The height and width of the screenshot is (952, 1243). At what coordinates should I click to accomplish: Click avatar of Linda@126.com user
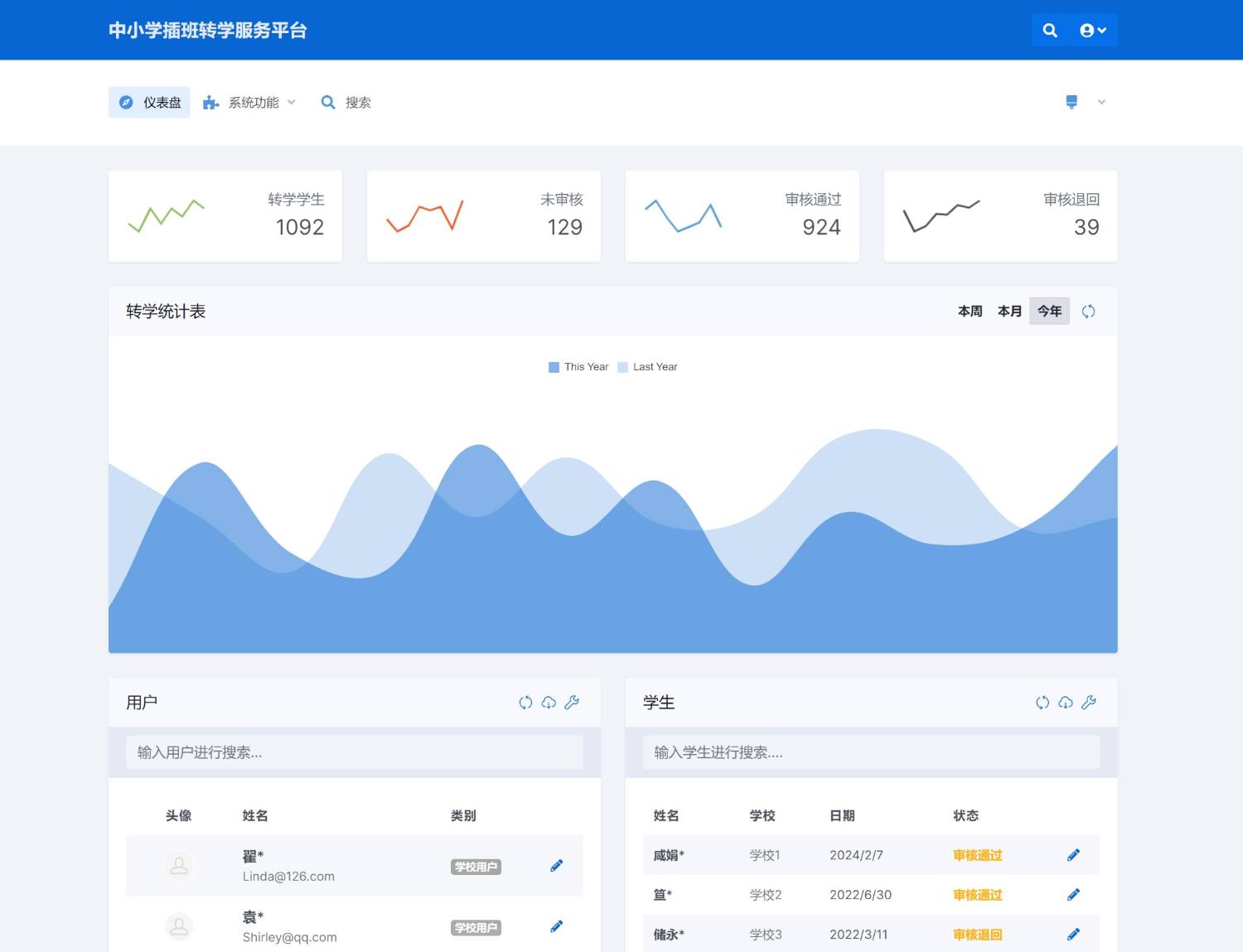pyautogui.click(x=179, y=866)
